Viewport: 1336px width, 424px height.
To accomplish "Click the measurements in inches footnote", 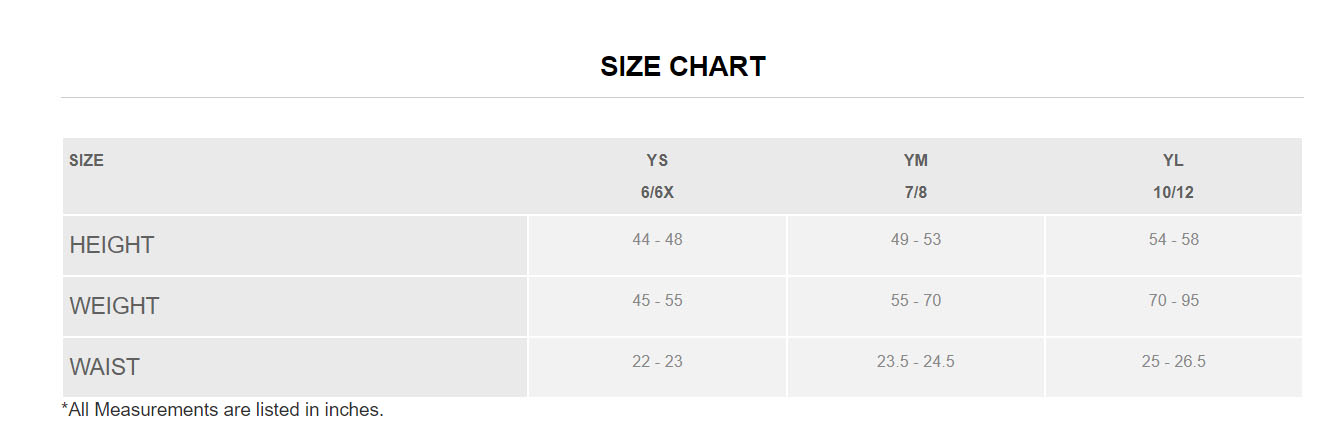I will pyautogui.click(x=223, y=409).
